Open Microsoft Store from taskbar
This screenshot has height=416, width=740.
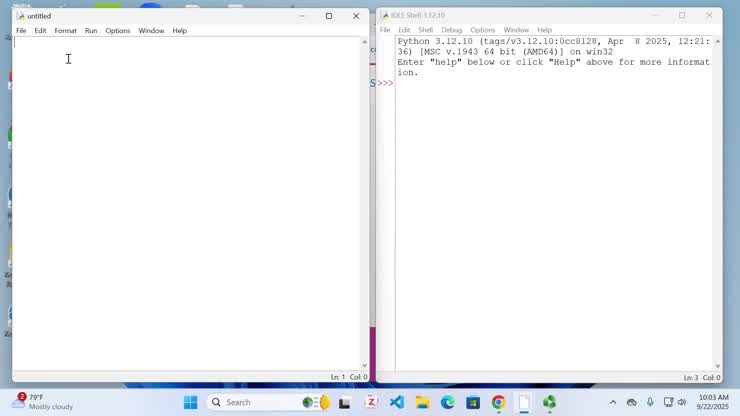coord(473,402)
